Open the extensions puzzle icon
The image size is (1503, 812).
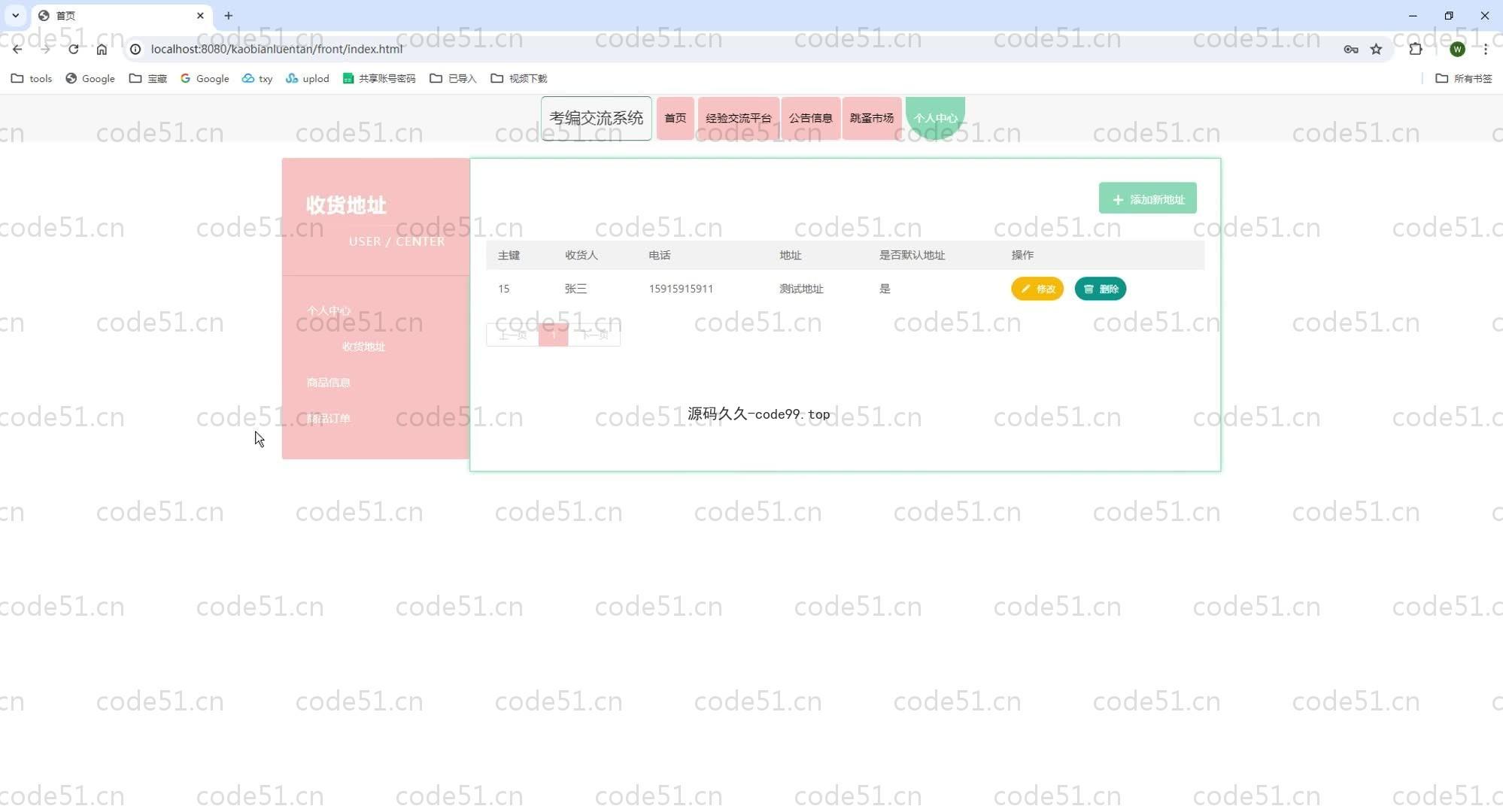click(x=1416, y=49)
